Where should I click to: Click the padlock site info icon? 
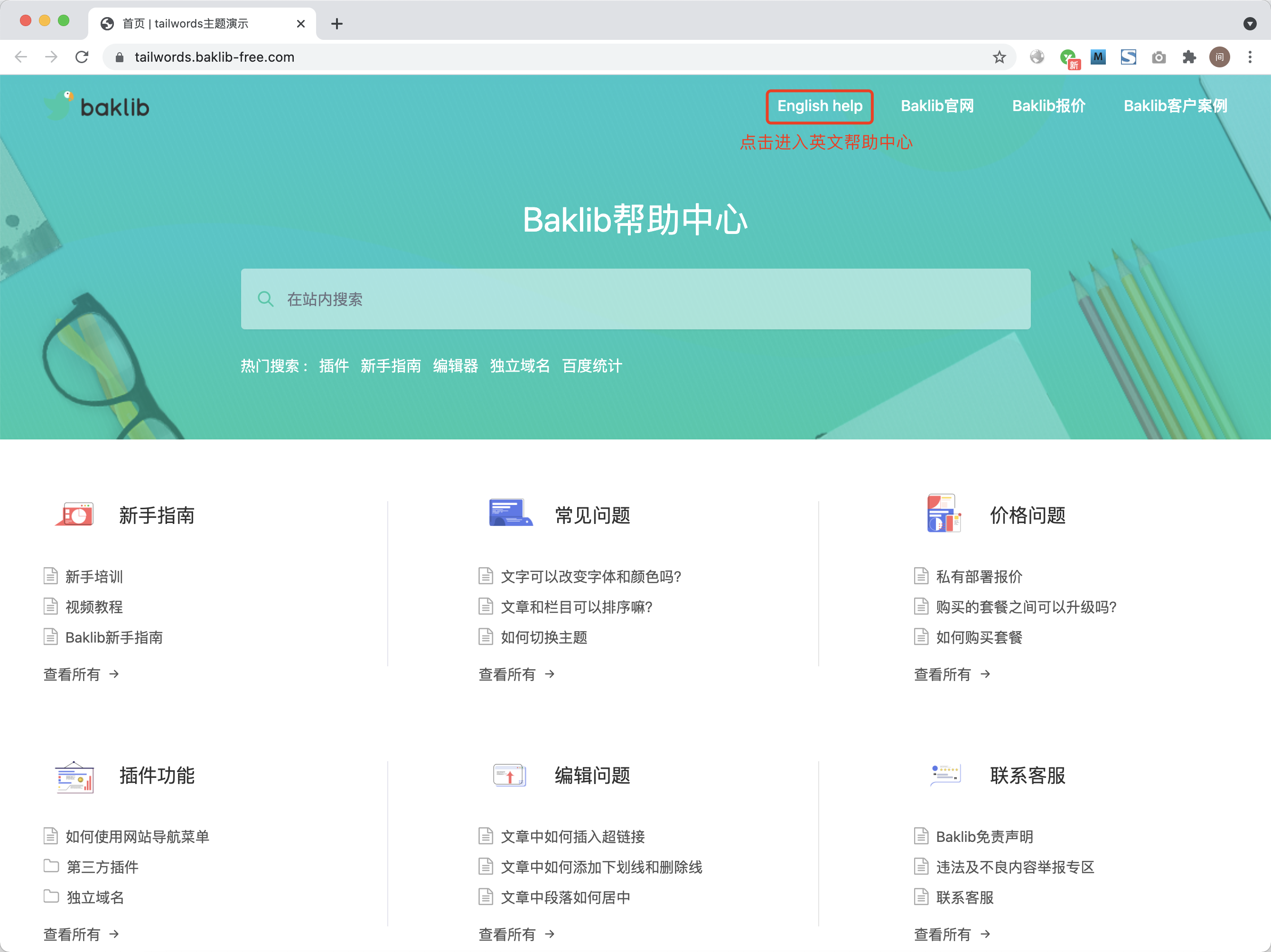pyautogui.click(x=120, y=57)
